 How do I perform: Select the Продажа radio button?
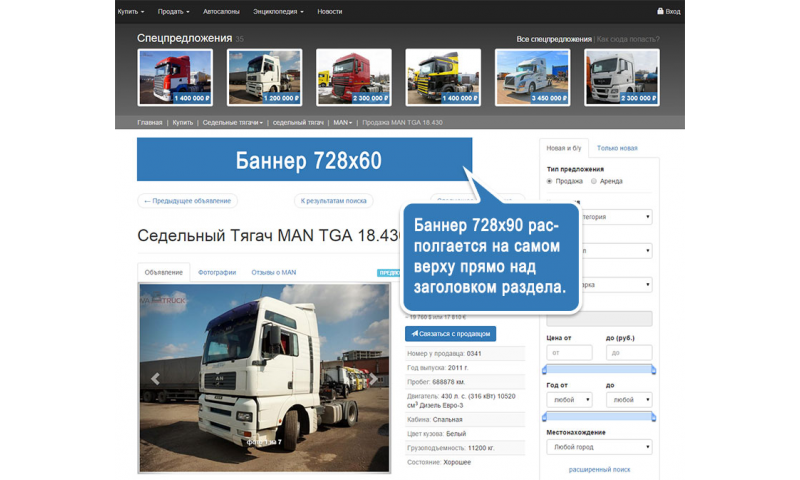(x=549, y=181)
